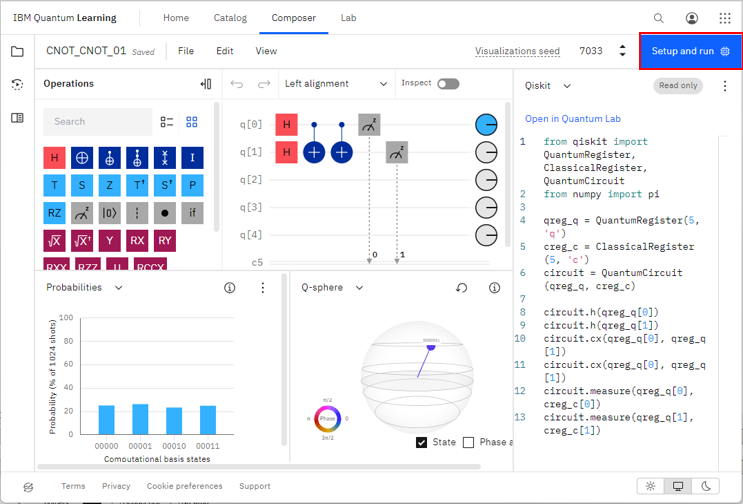Pick the 'if' conditional operation tile
This screenshot has width=743, height=504.
click(192, 213)
